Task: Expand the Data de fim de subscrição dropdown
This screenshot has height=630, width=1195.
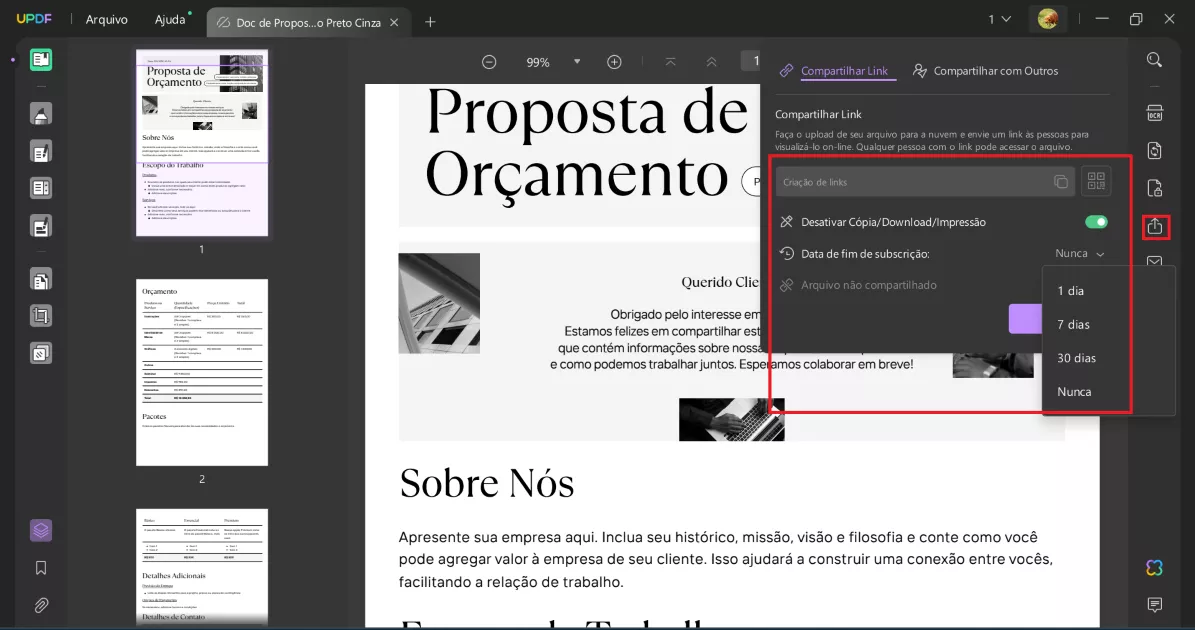Action: click(1080, 253)
